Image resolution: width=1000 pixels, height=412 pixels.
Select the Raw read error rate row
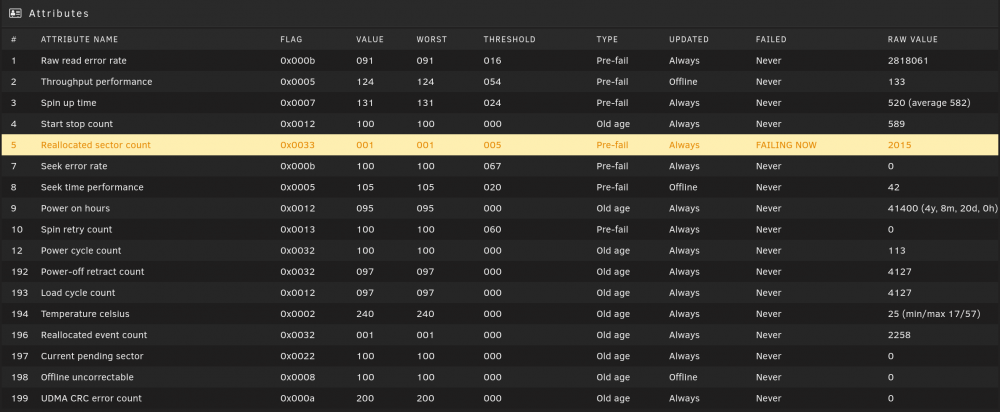pyautogui.click(x=500, y=61)
